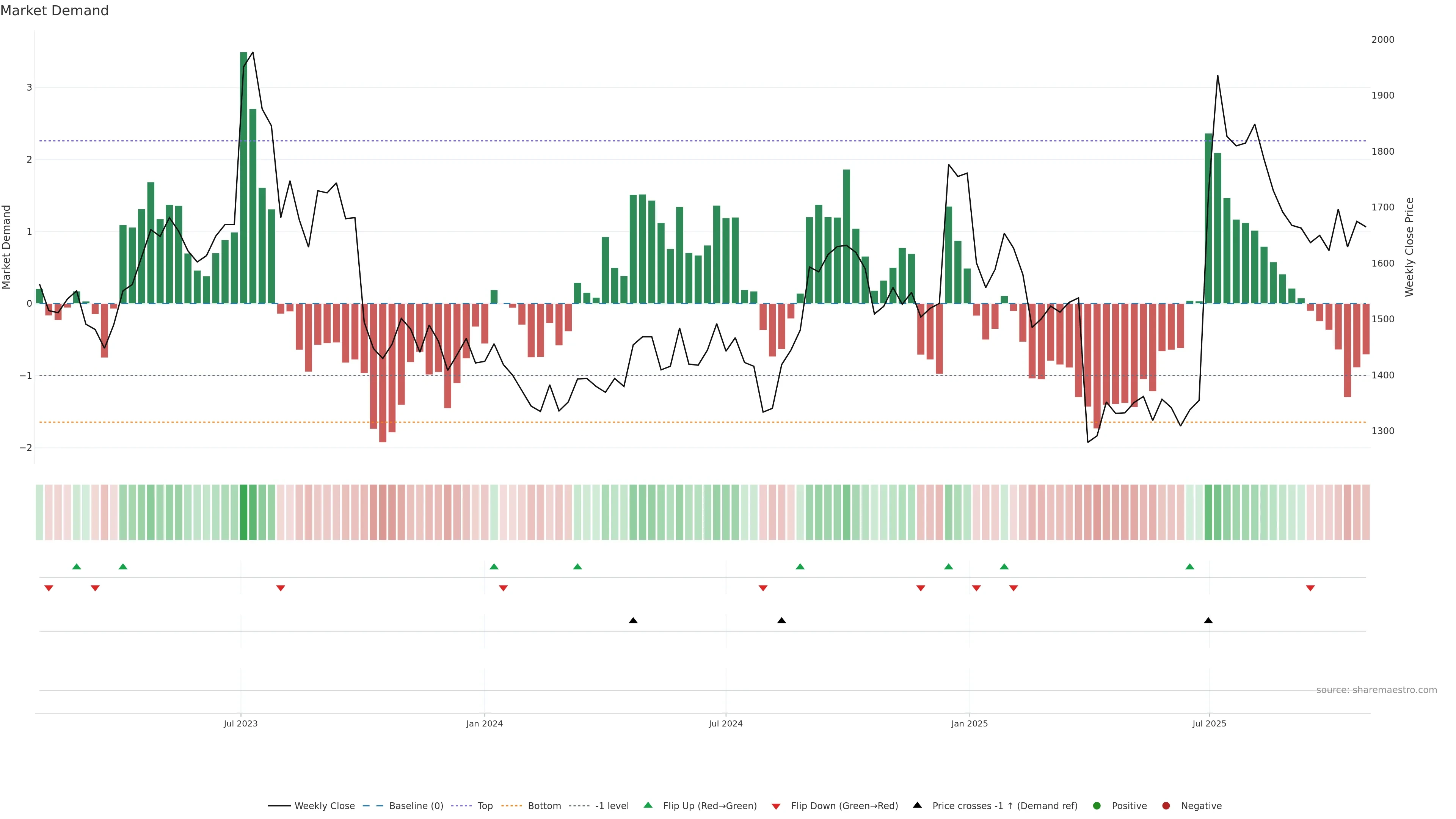Click green Positive legend dot

(1097, 805)
